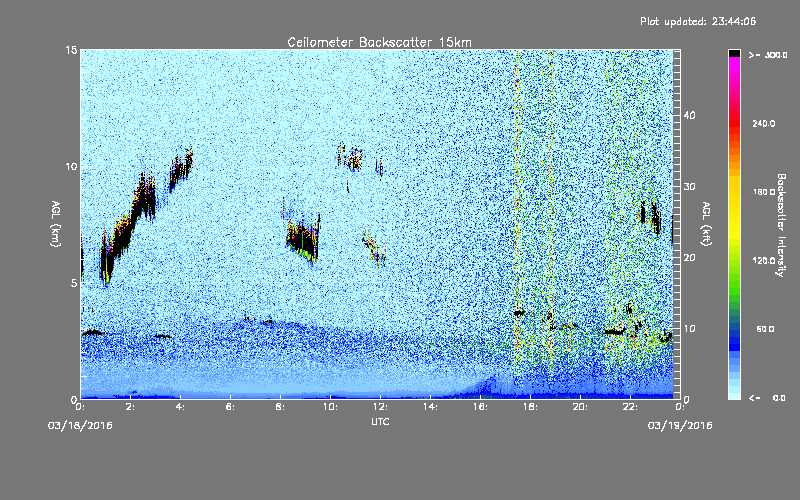Click the '20:' hour tick label
This screenshot has width=800, height=500.
point(581,407)
